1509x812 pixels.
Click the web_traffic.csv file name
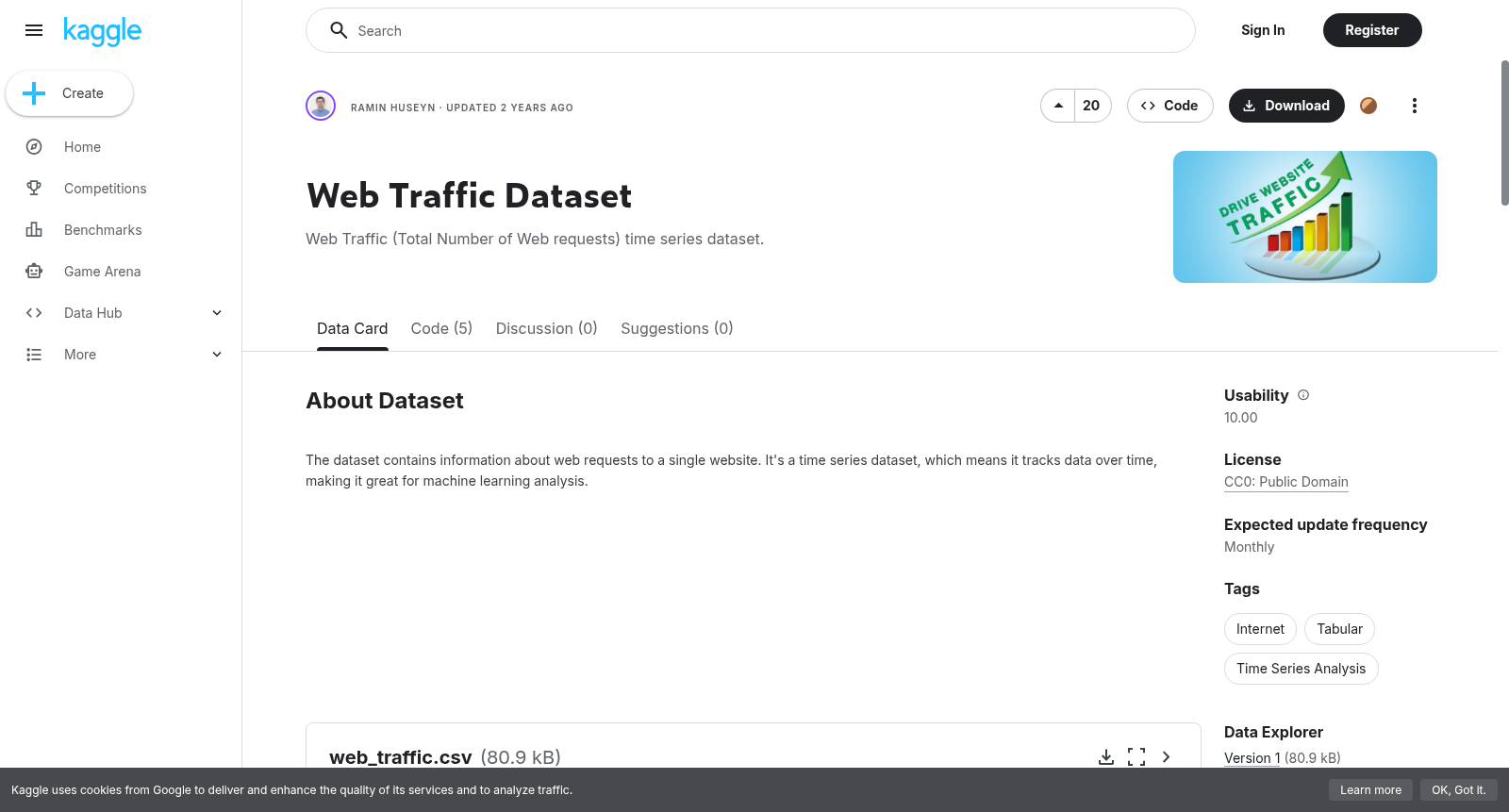click(401, 757)
